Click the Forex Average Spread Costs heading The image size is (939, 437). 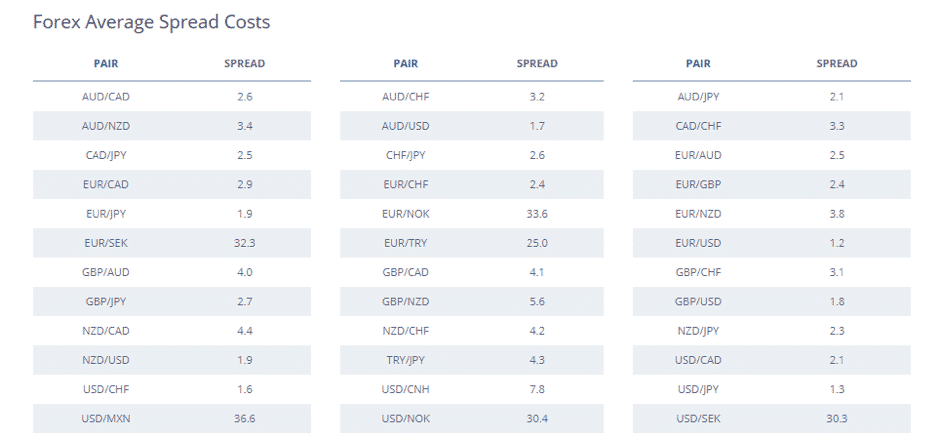coord(152,22)
